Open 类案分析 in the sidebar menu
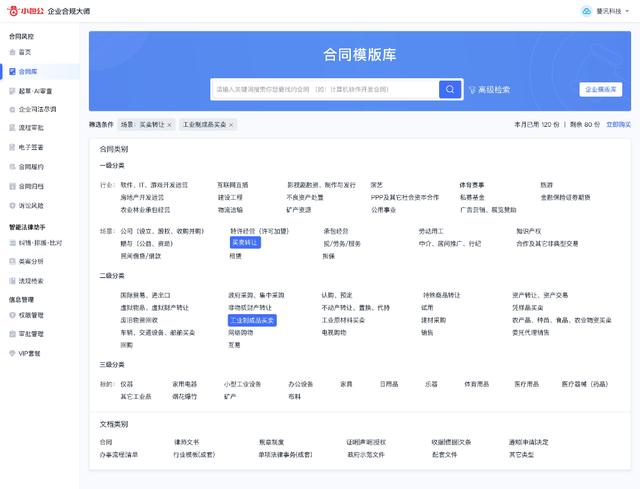The height and width of the screenshot is (489, 640). [31, 261]
